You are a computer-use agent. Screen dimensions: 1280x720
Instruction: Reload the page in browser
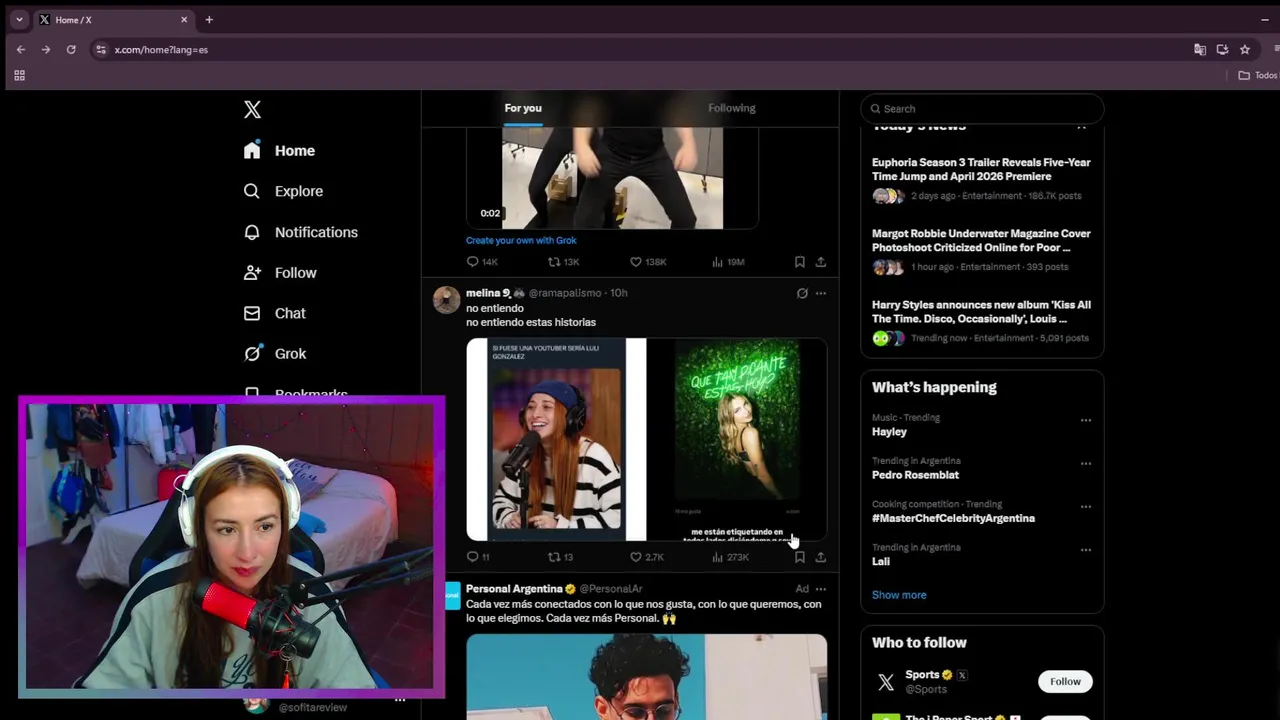click(x=71, y=49)
